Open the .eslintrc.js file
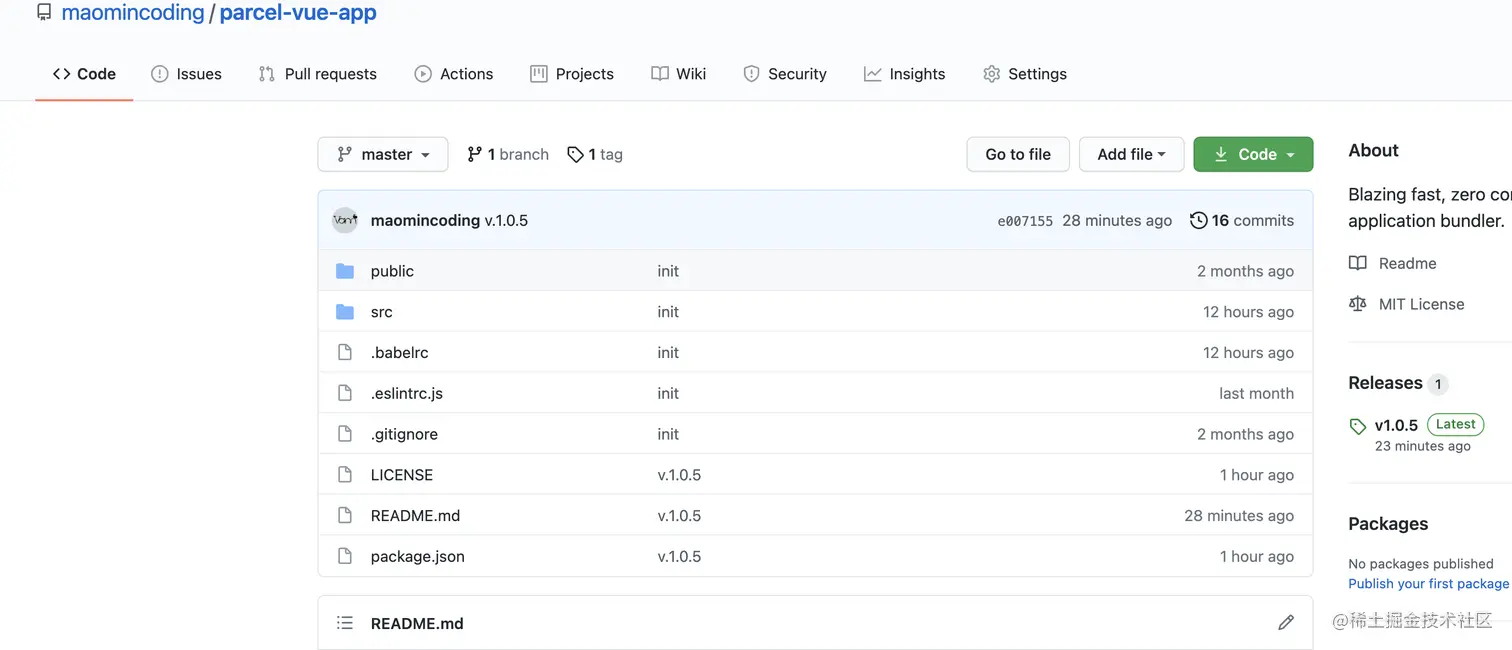The height and width of the screenshot is (650, 1512). (x=406, y=393)
